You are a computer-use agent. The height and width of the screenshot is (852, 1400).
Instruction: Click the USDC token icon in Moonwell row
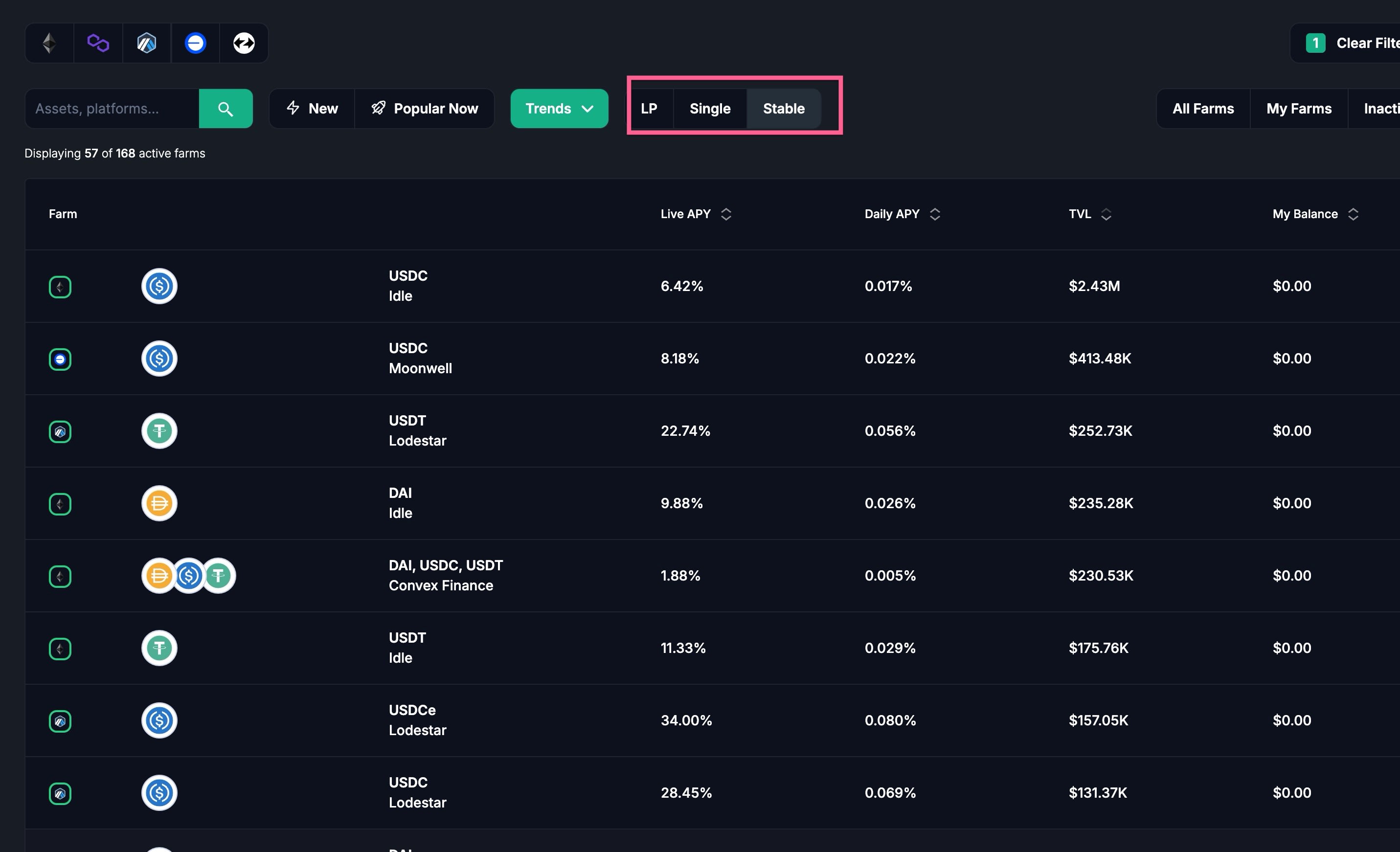[x=159, y=359]
